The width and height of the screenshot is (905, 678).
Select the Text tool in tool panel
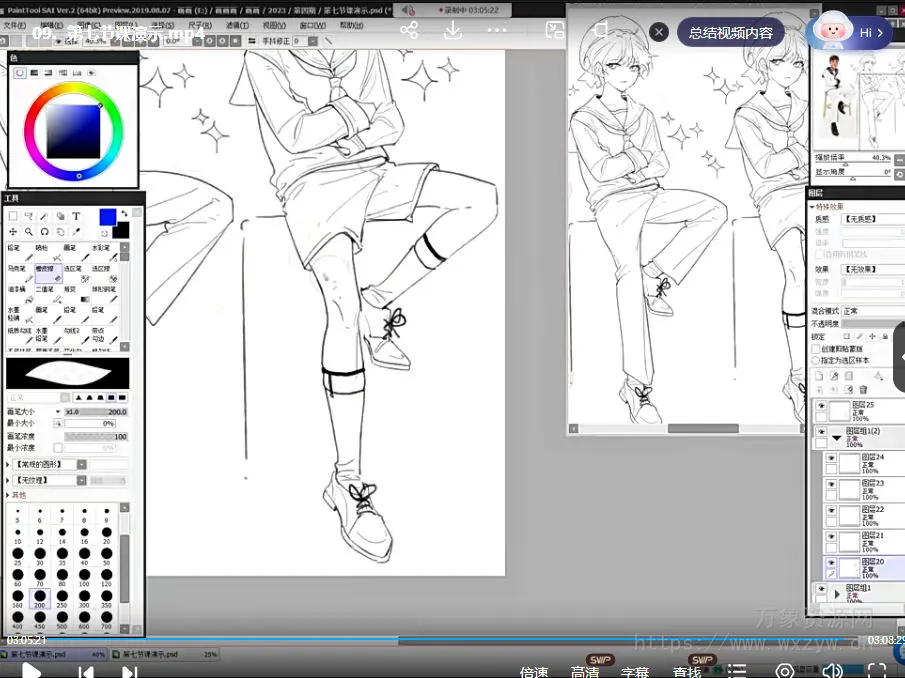(76, 215)
